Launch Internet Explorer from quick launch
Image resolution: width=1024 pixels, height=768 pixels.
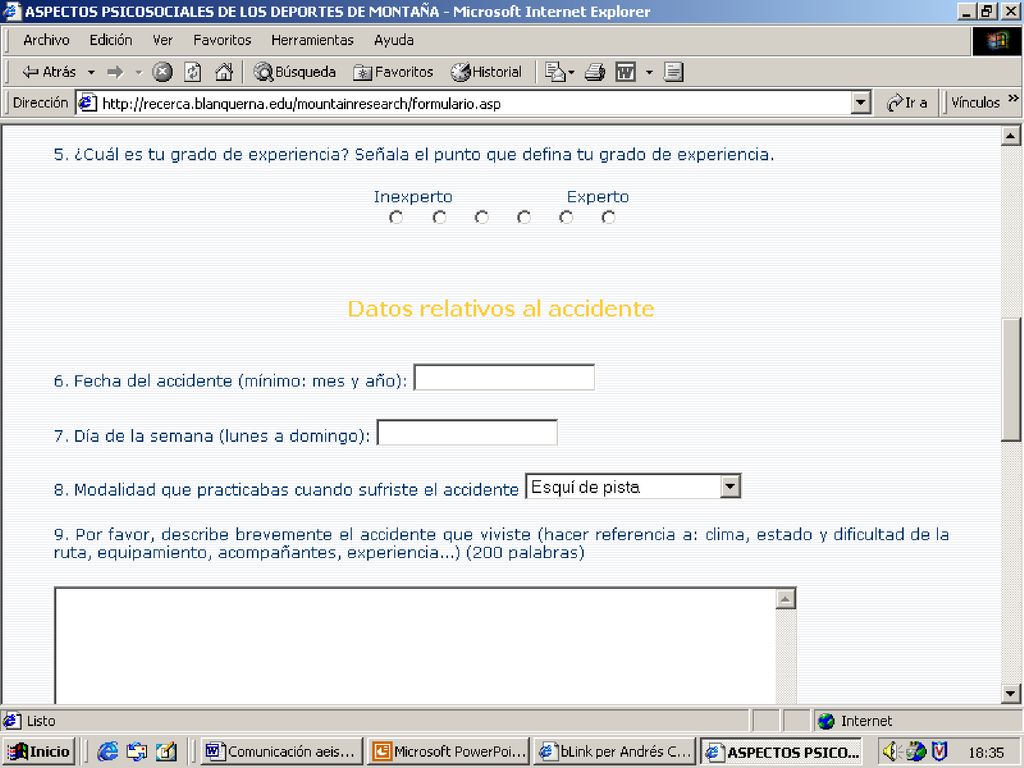(x=108, y=752)
